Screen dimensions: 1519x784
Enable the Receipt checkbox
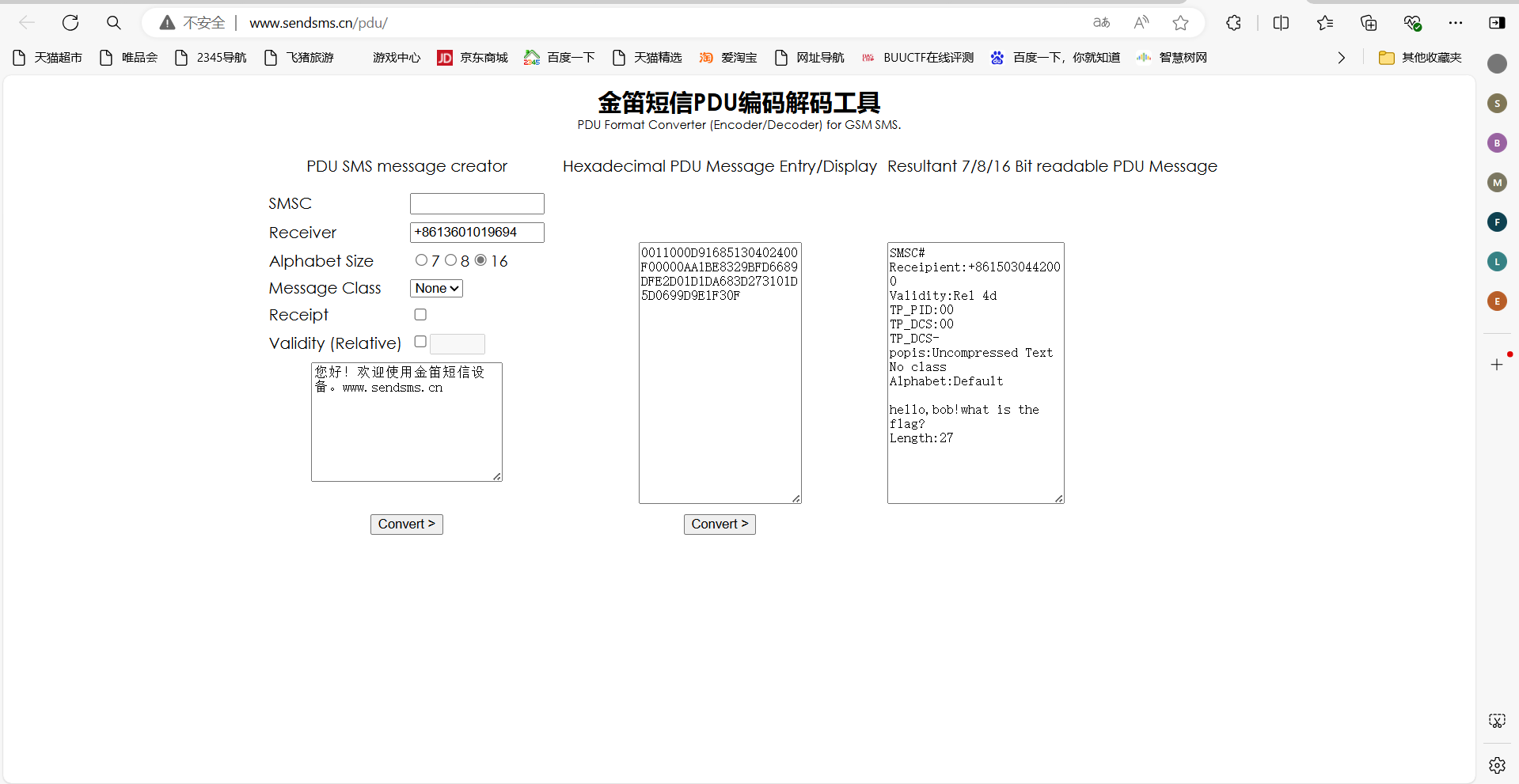point(420,315)
